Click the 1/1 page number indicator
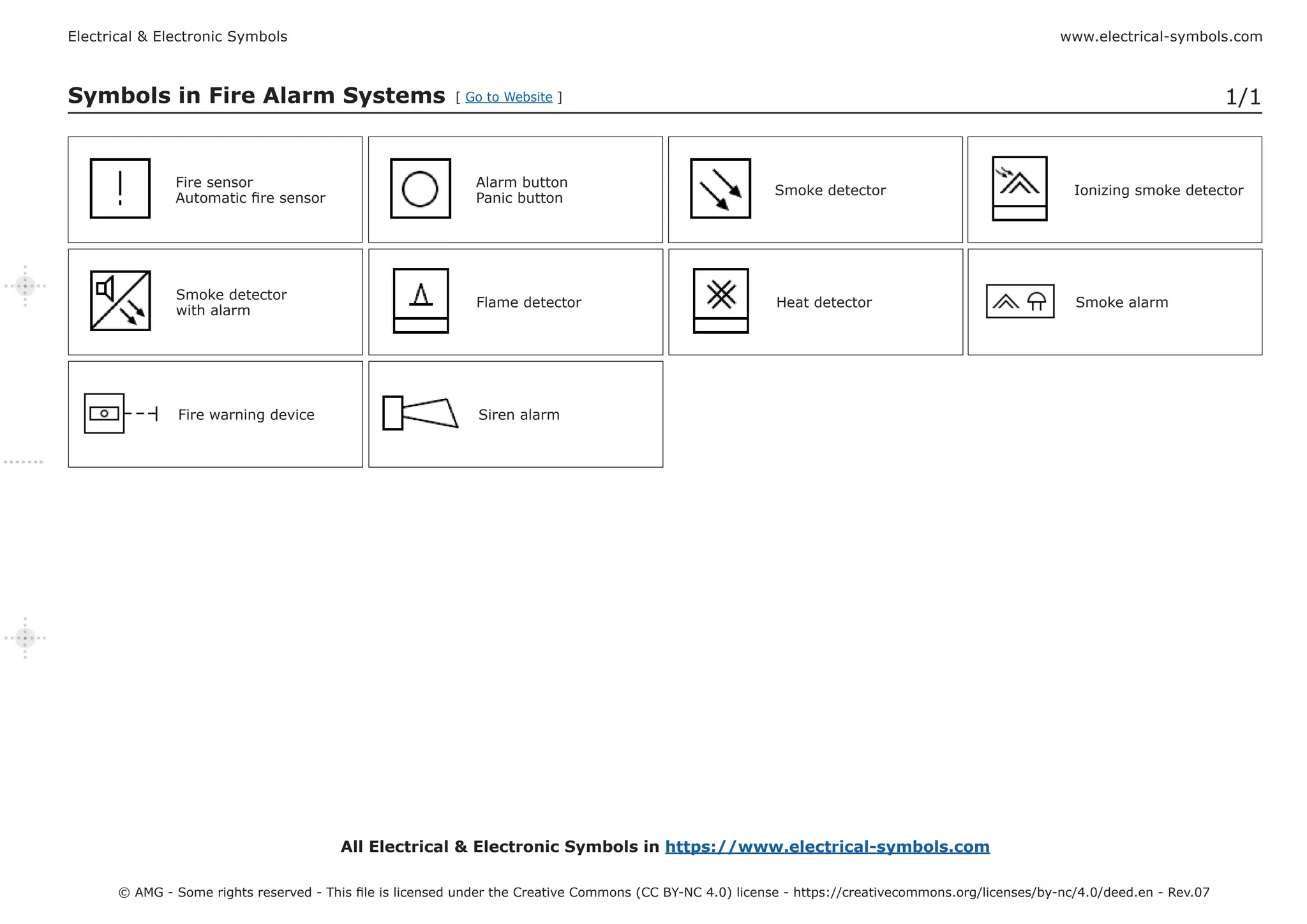1307x924 pixels. 1243,97
